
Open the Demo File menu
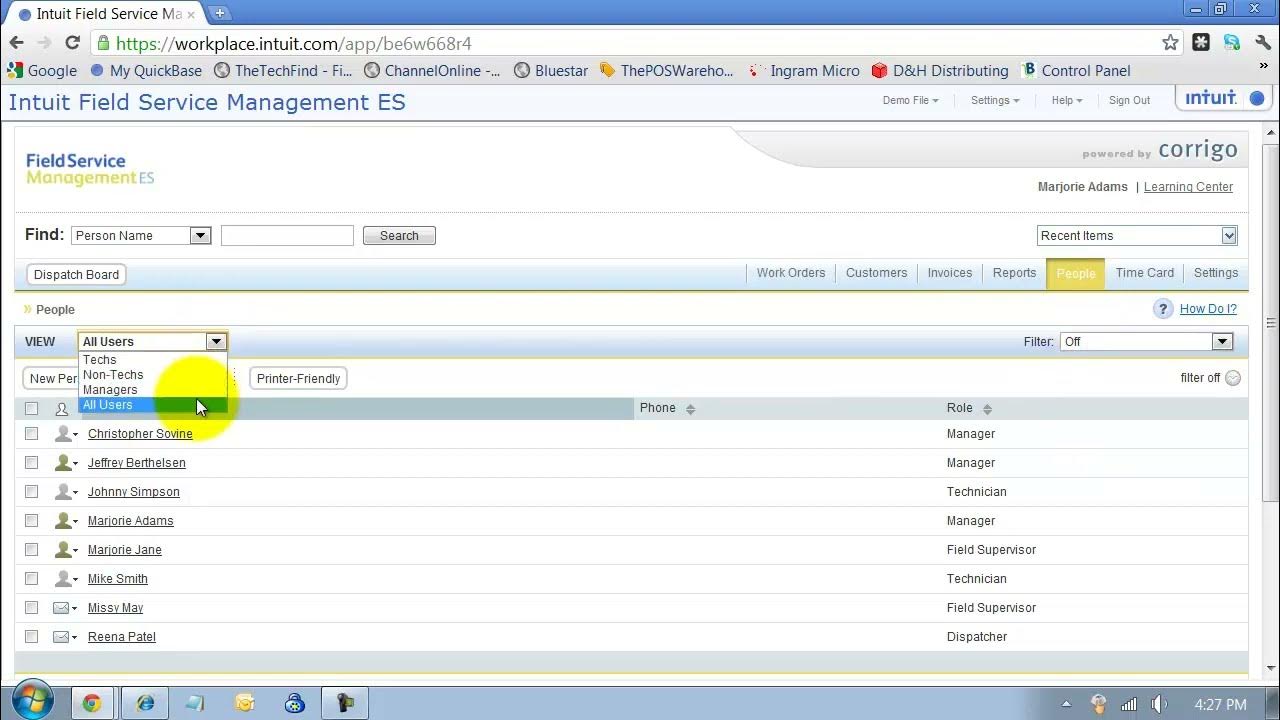(910, 100)
